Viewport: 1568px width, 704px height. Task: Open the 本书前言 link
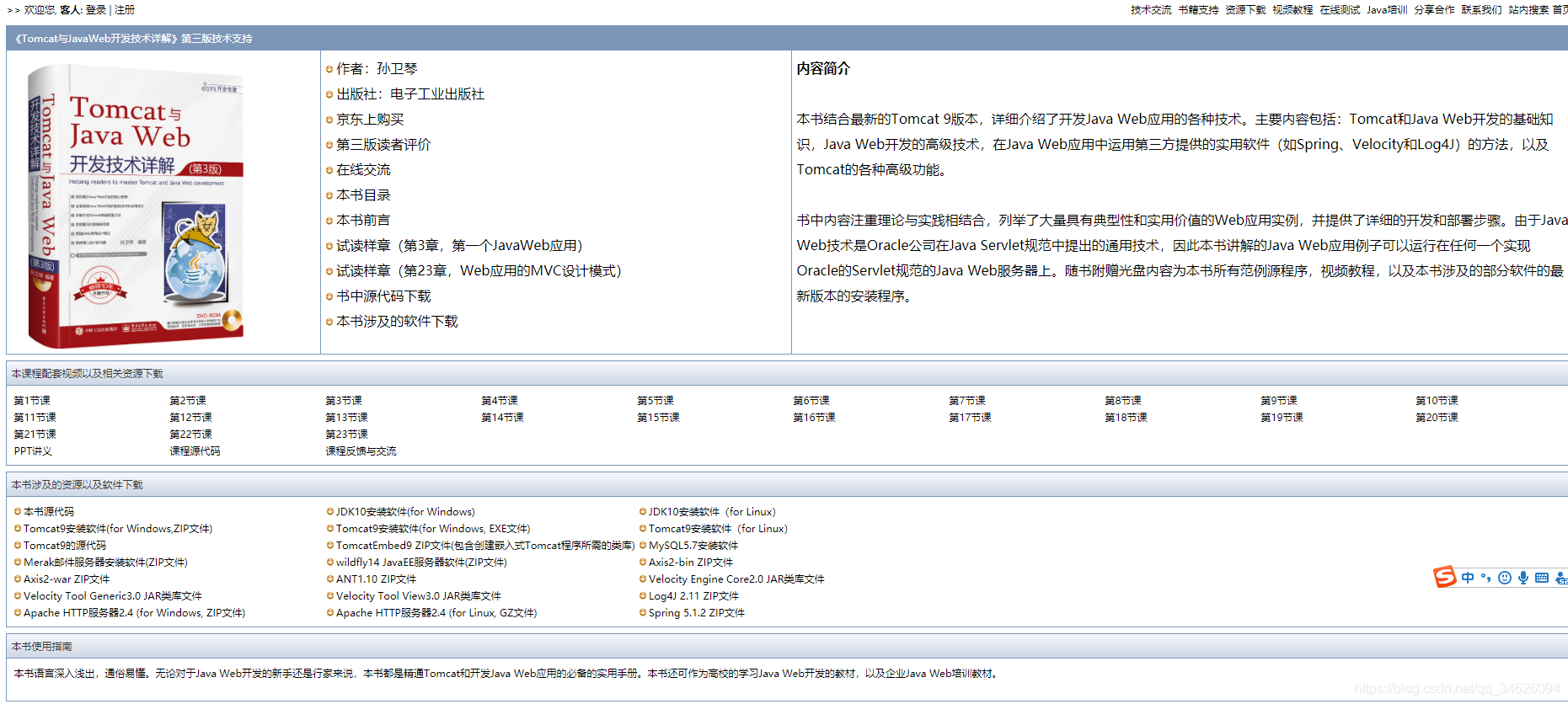[x=363, y=221]
